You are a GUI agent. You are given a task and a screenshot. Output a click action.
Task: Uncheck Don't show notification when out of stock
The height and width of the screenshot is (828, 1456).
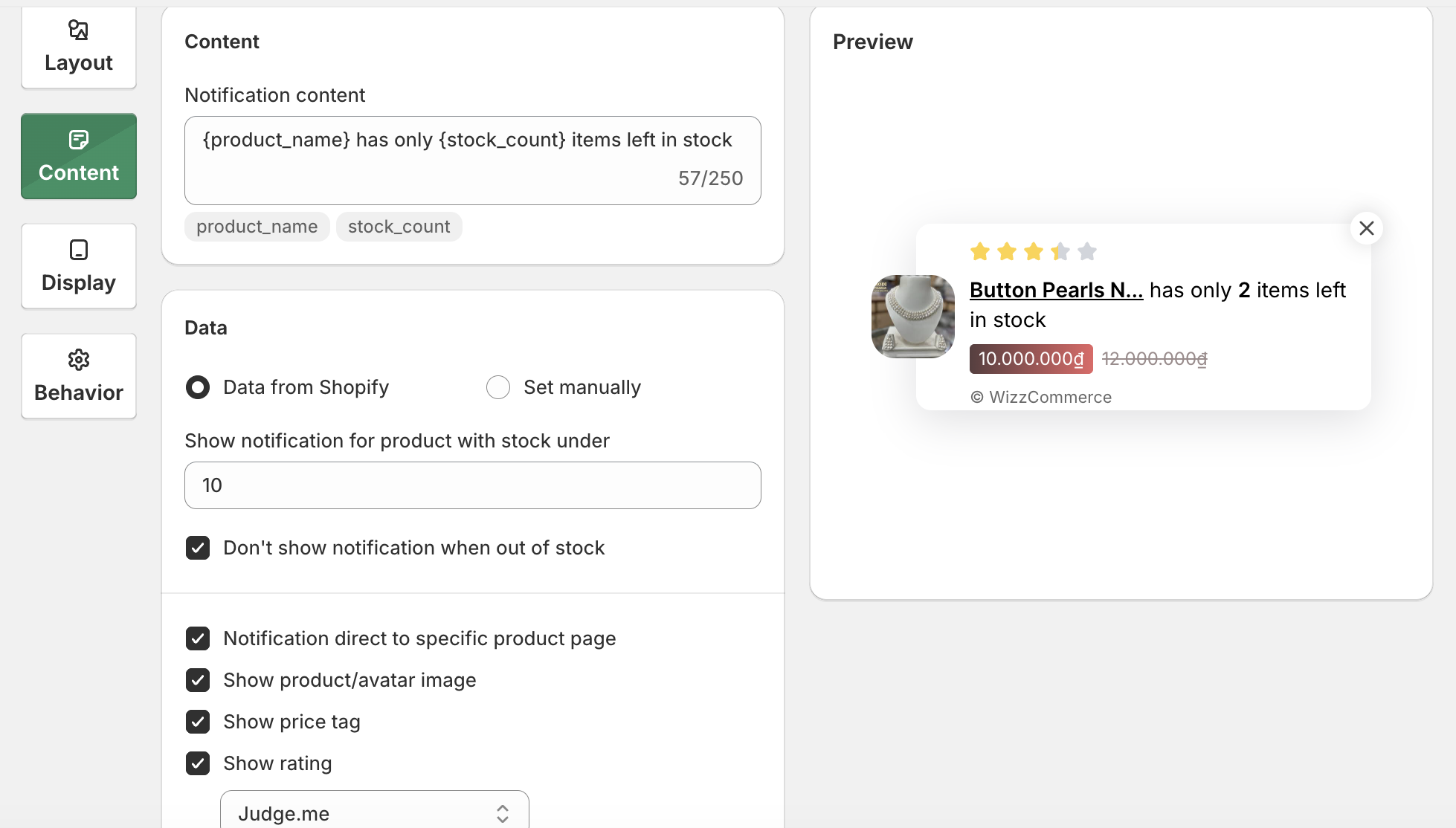point(198,548)
